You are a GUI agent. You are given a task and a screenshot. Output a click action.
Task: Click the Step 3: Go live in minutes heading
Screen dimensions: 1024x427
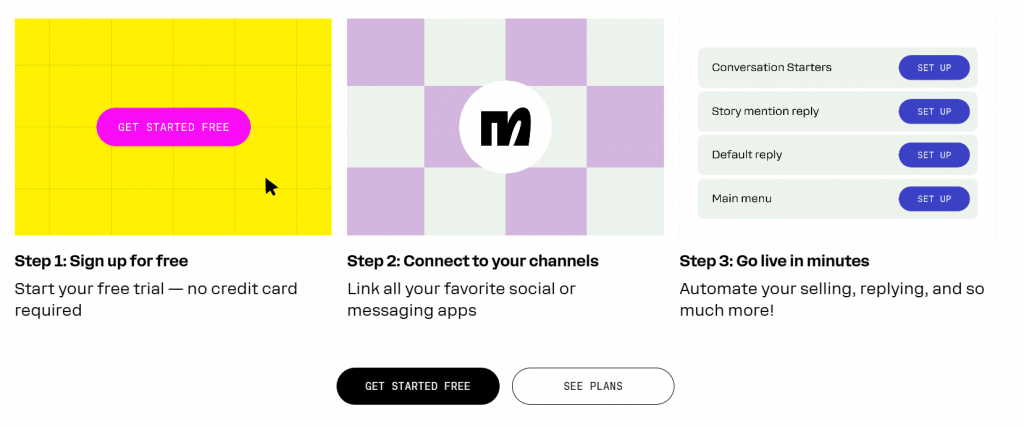click(x=774, y=261)
